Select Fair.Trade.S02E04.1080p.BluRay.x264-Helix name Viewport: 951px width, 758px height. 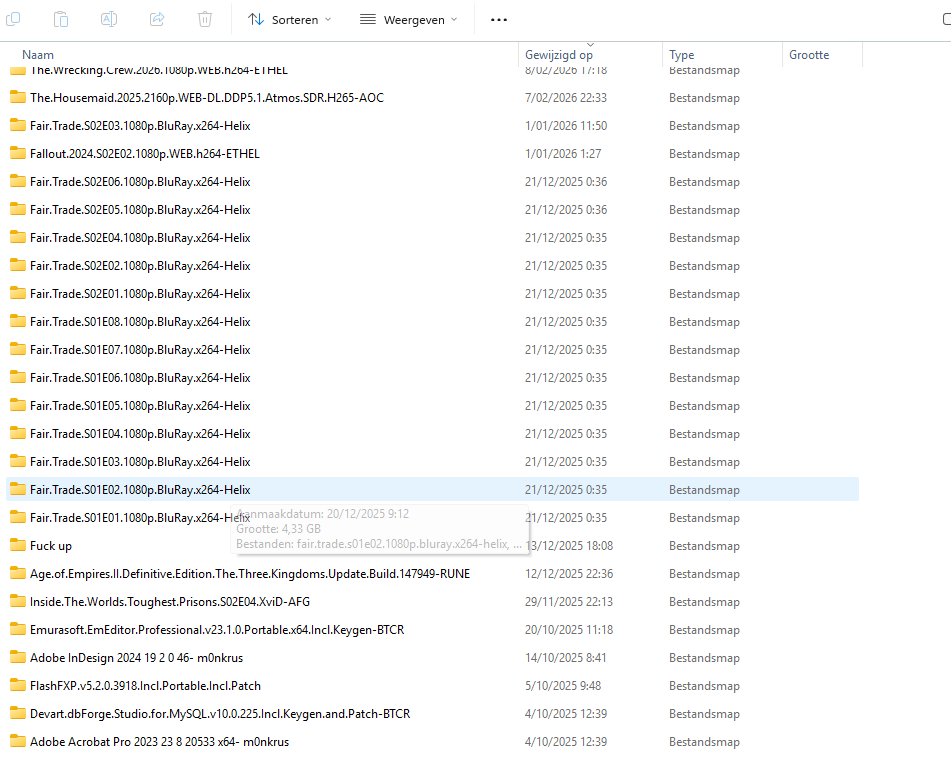(x=140, y=238)
